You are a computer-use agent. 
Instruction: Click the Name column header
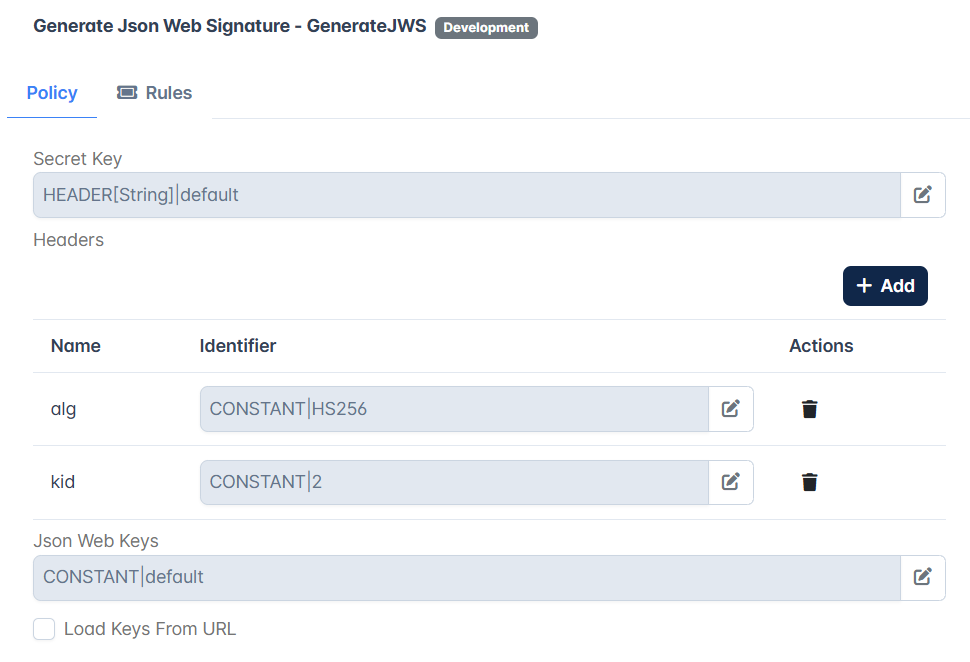pos(75,346)
